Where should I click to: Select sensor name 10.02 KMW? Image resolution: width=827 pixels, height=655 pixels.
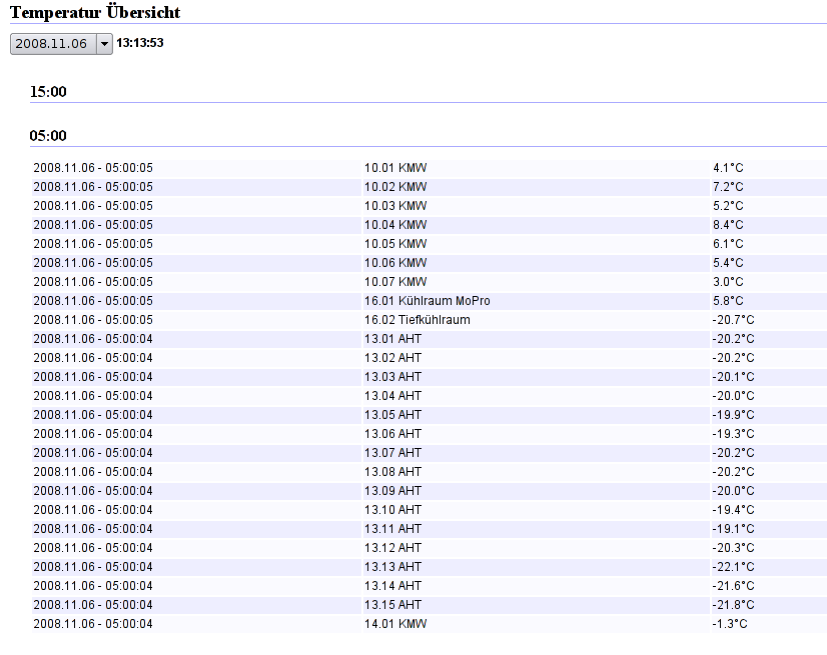(396, 187)
